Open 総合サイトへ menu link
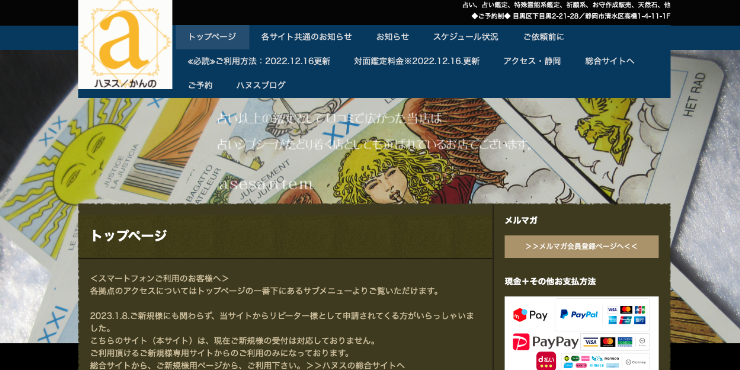 (x=609, y=61)
